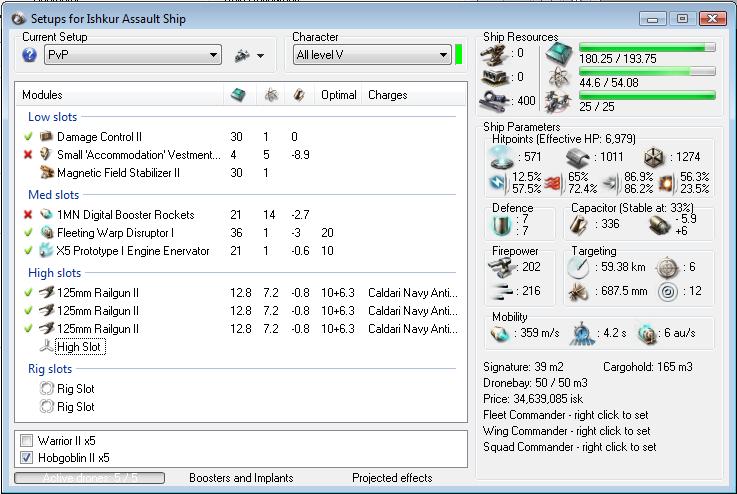Screen dimensions: 737x494
Task: Collapse the Low slots group
Action: tap(52, 117)
